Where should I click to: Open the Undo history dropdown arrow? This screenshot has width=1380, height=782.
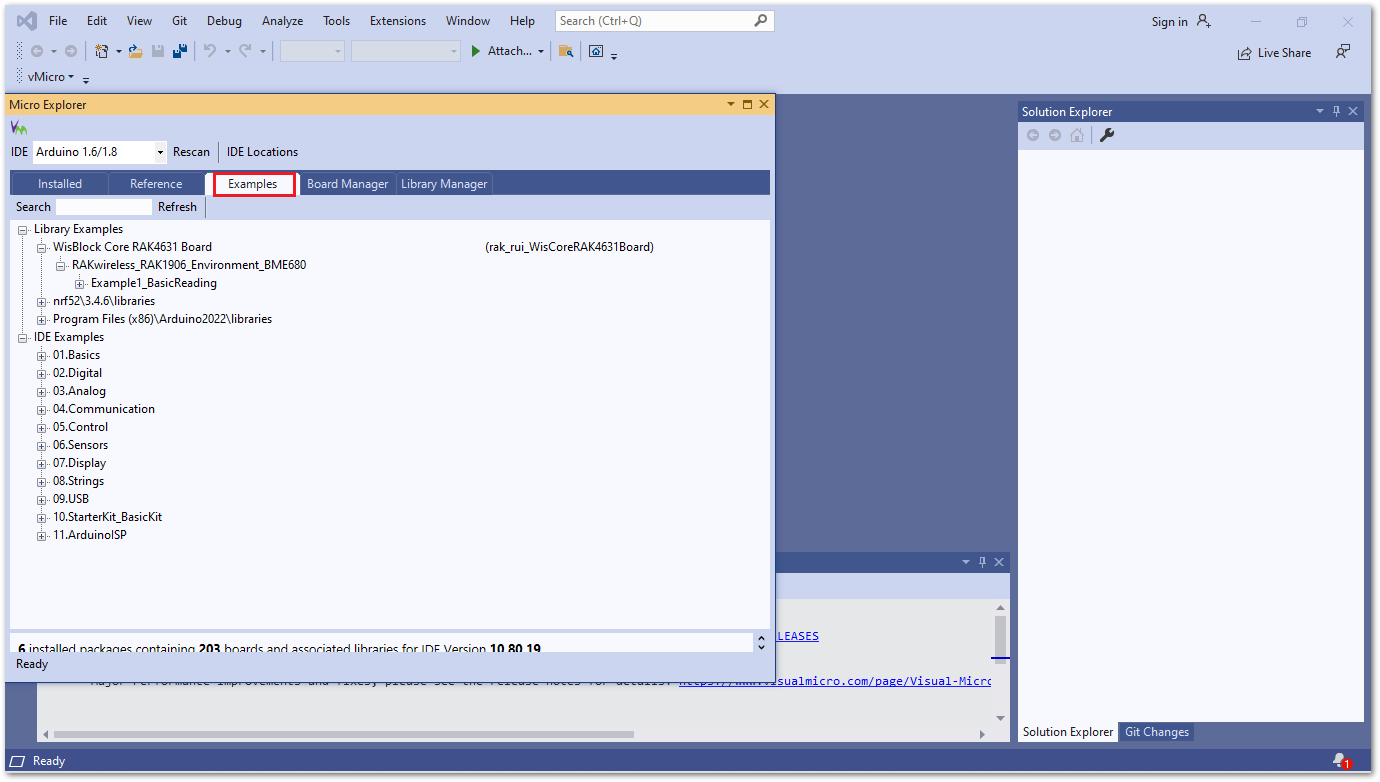(227, 51)
